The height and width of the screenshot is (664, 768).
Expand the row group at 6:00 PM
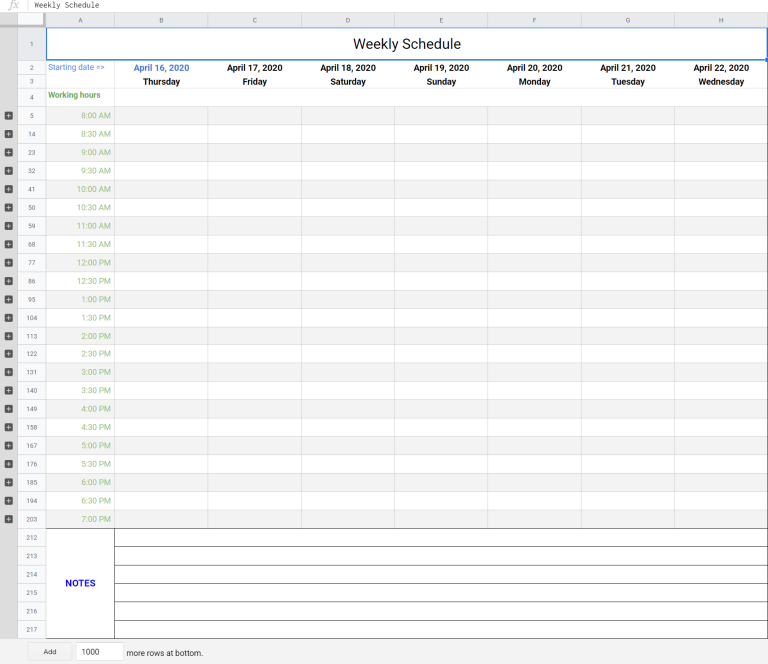tap(9, 482)
